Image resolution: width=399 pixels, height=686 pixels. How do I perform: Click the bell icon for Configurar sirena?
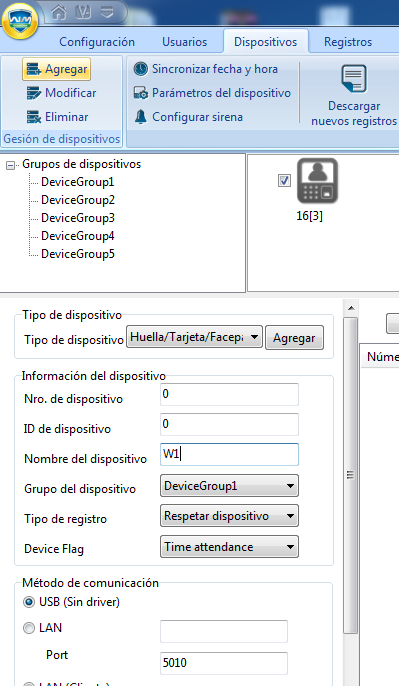(141, 117)
